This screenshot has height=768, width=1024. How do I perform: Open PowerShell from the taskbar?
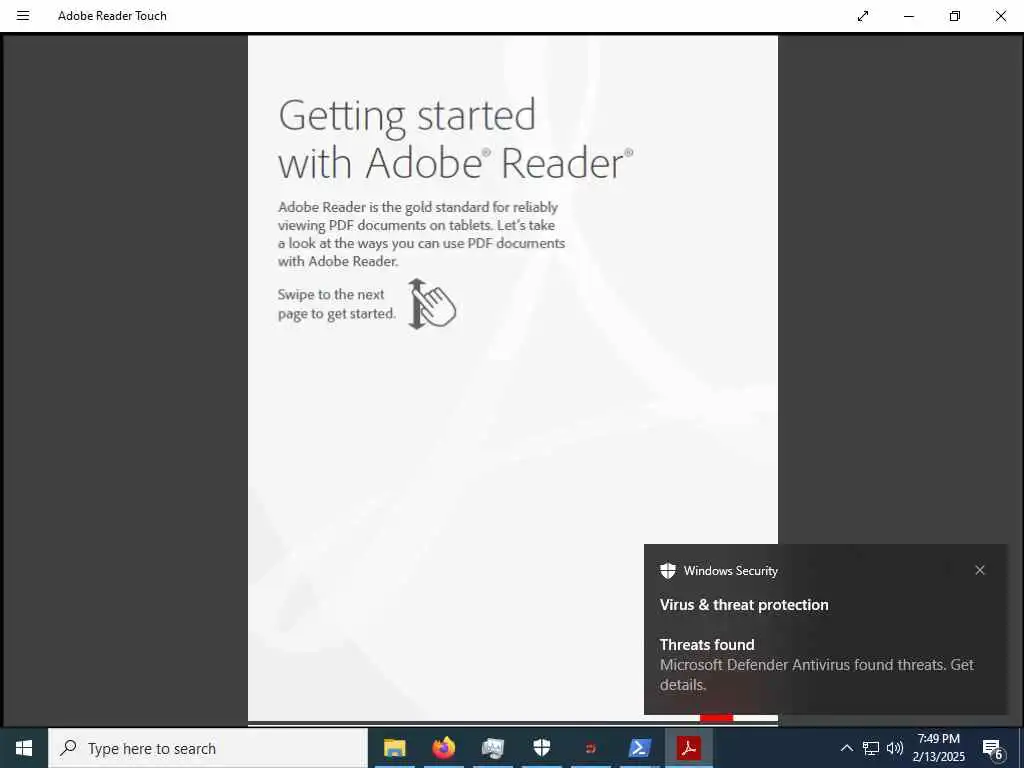tap(639, 748)
